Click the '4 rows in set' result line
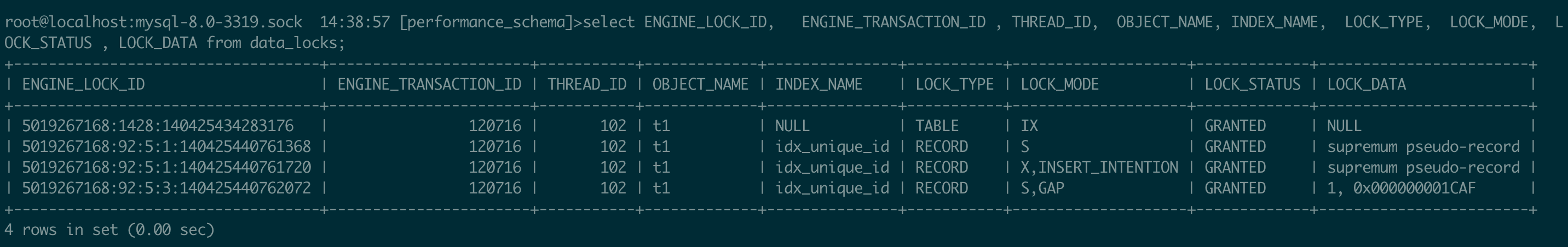The image size is (1568, 247). (109, 230)
